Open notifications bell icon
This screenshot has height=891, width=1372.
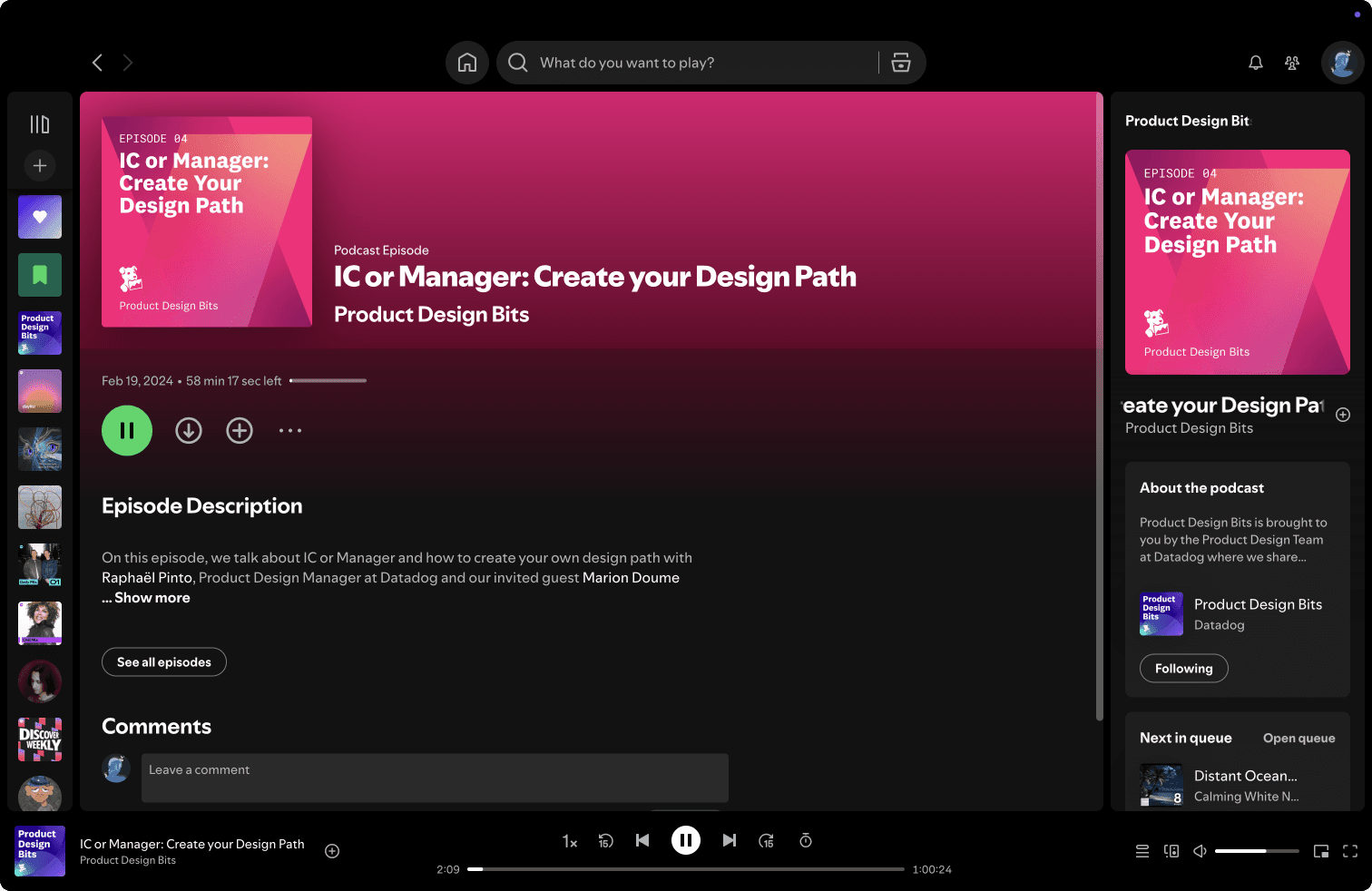1256,63
